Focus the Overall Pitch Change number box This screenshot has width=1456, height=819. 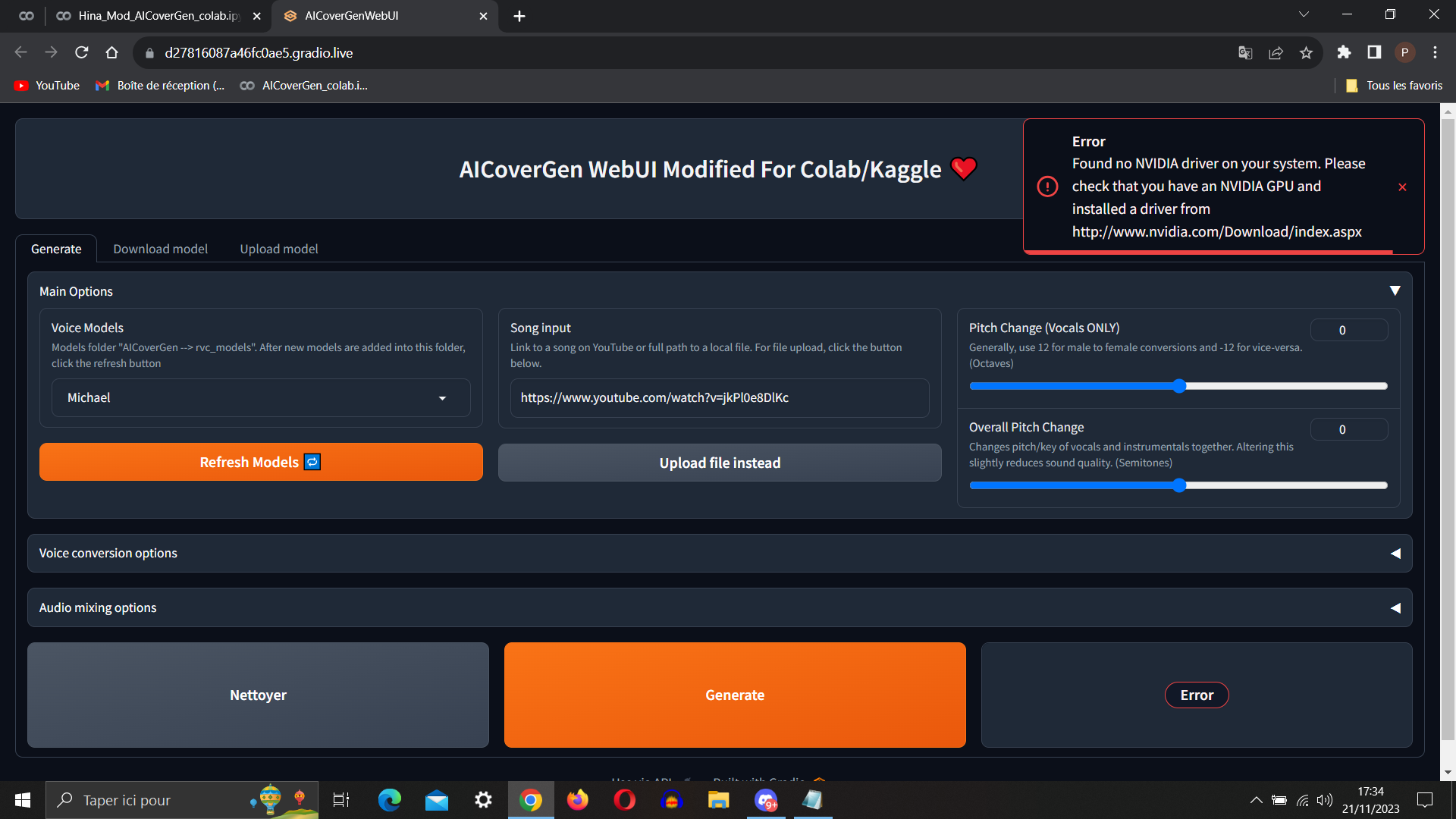(1349, 429)
